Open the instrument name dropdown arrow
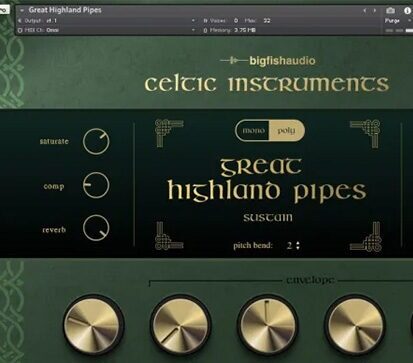This screenshot has width=413, height=363. click(22, 10)
